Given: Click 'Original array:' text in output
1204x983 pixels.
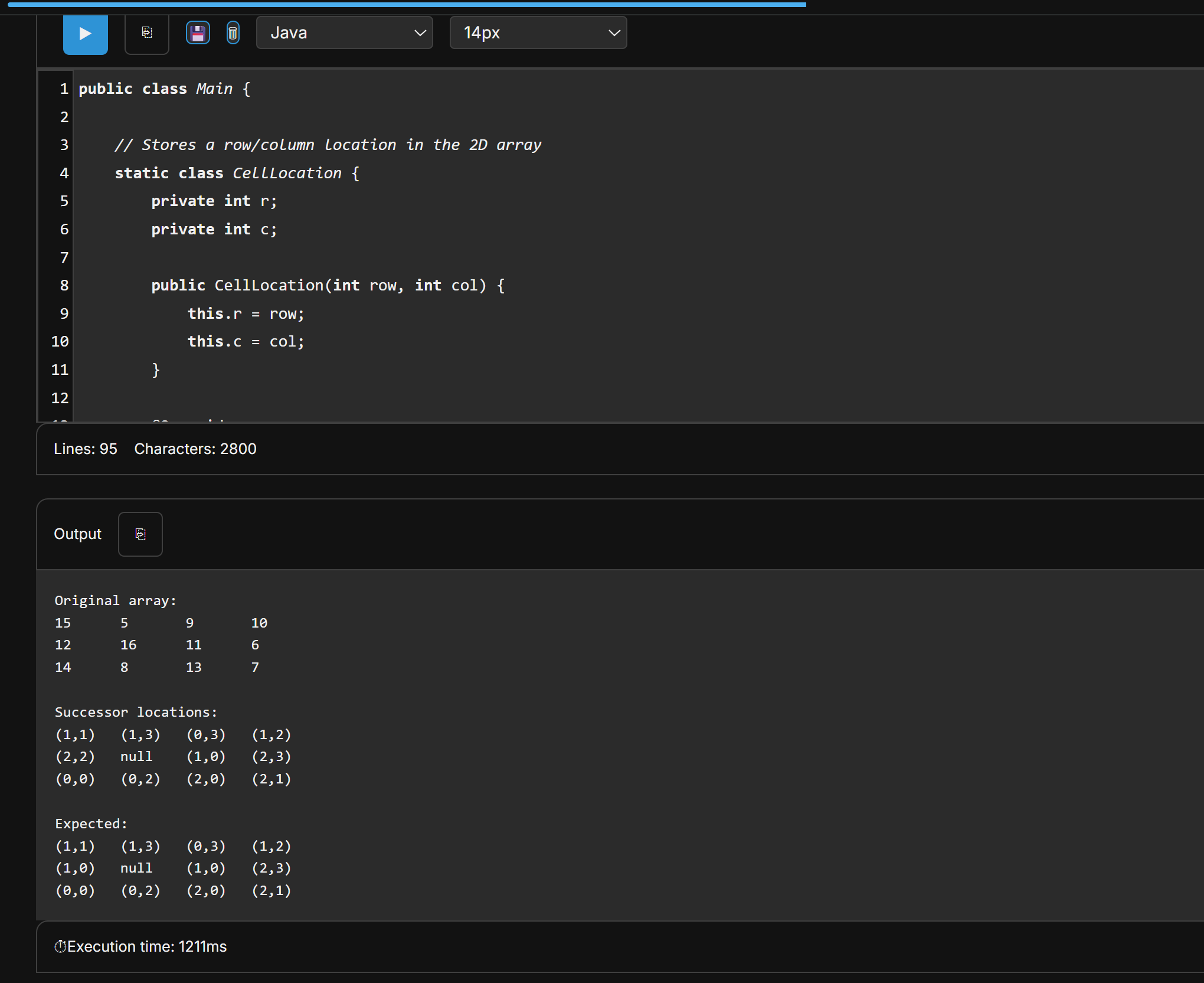Looking at the screenshot, I should 115,600.
